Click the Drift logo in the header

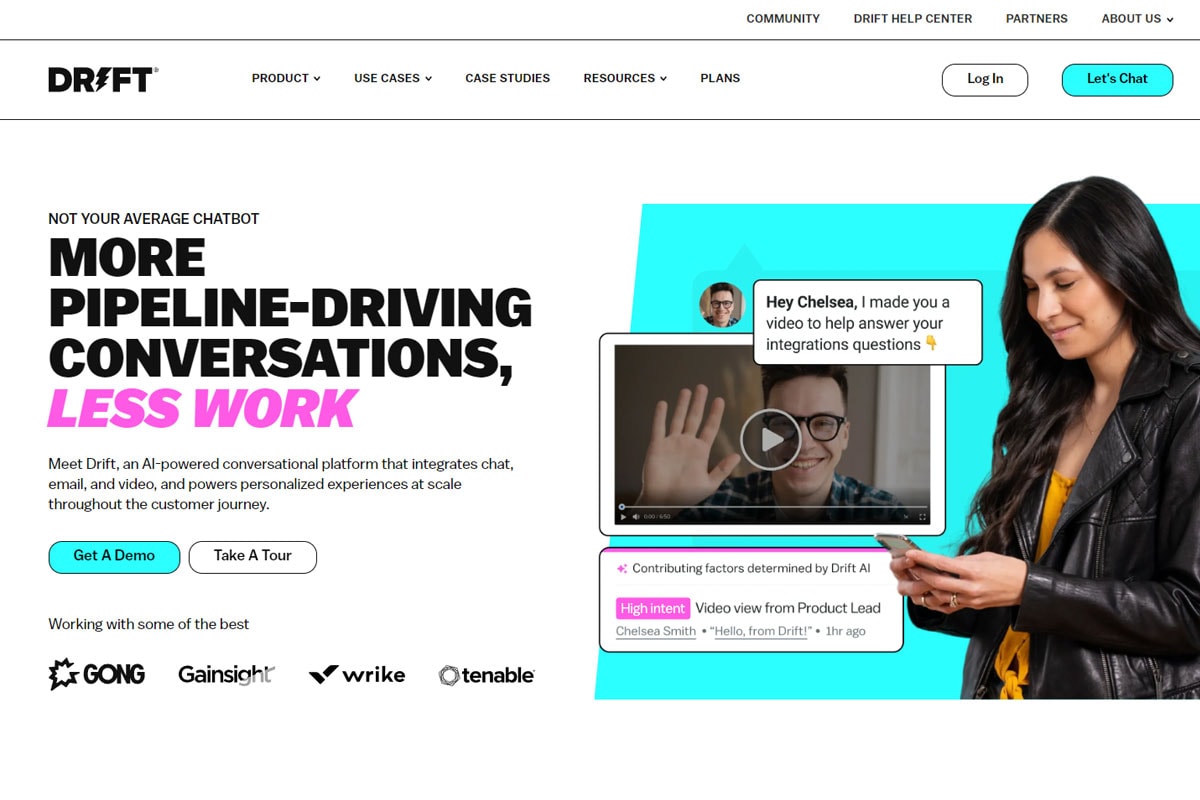point(103,79)
